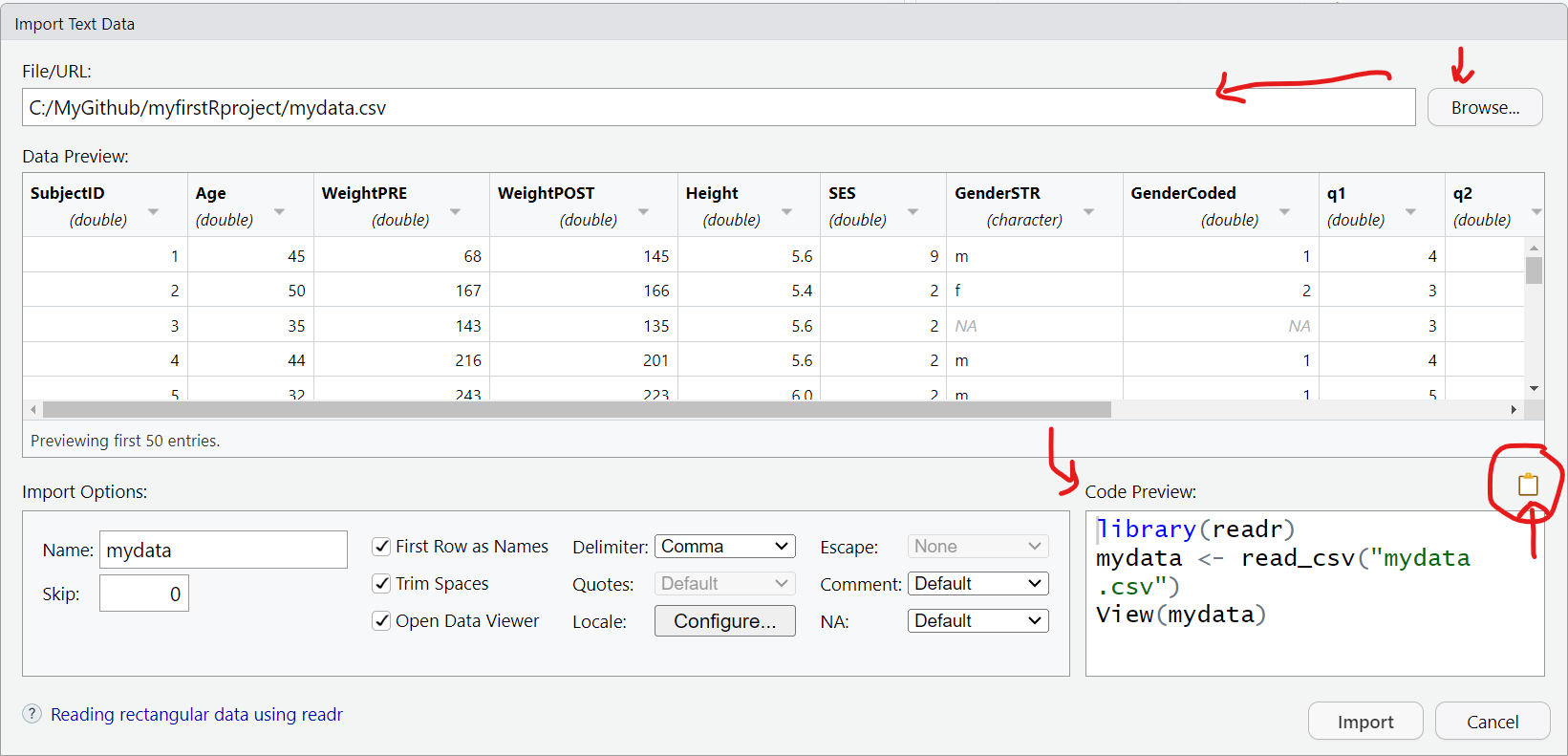1568x756 pixels.
Task: Toggle Open Data Viewer checkbox
Action: pyautogui.click(x=381, y=621)
